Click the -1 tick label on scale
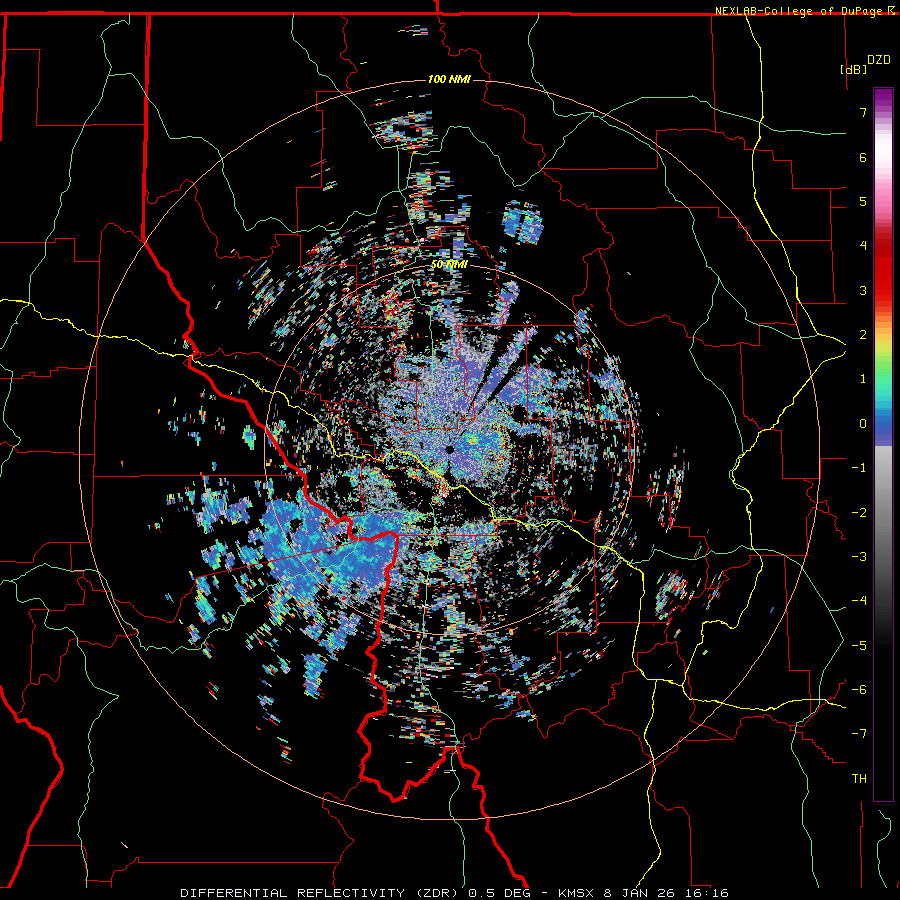The width and height of the screenshot is (900, 900). [859, 468]
